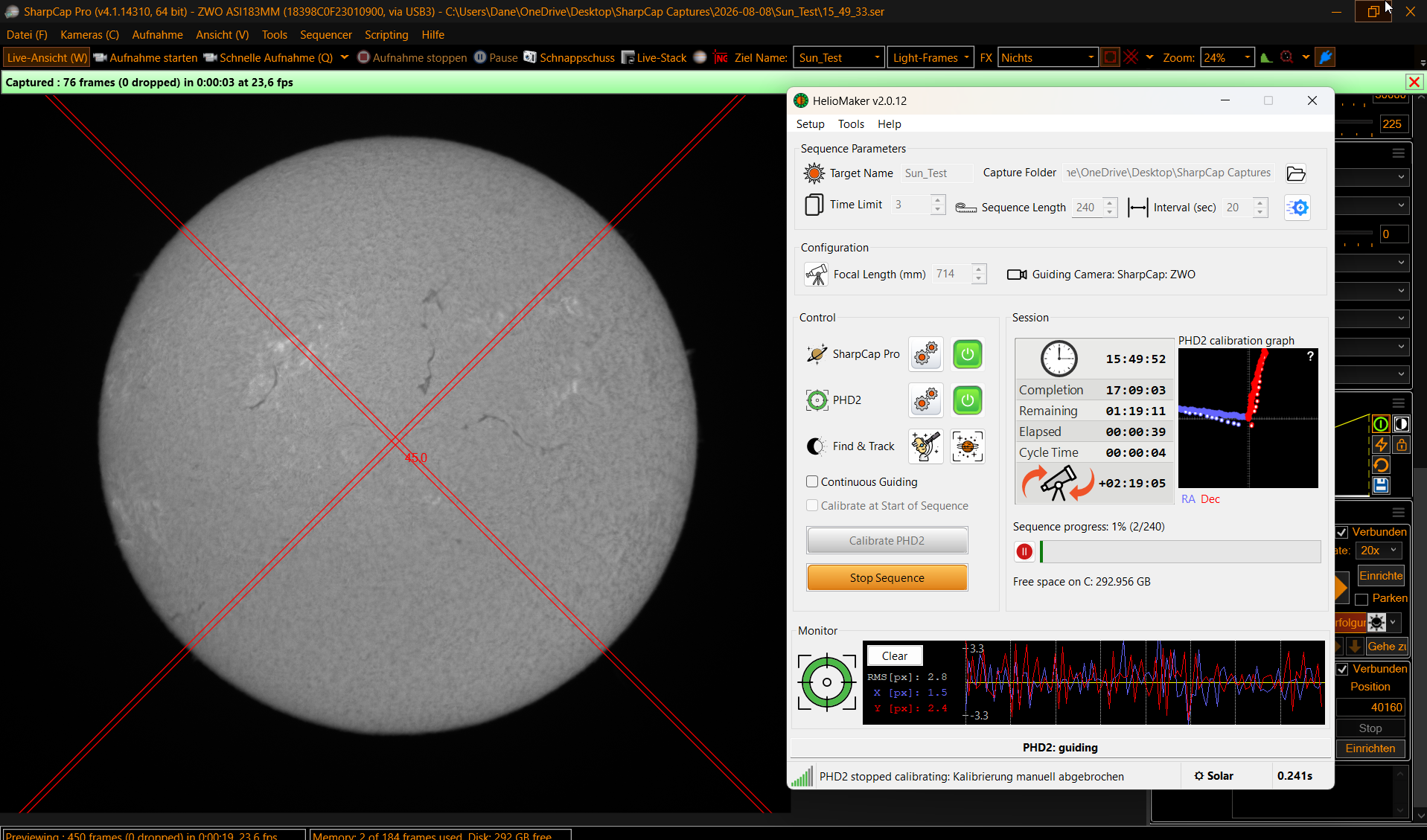Click red NC noise icon in toolbar
The height and width of the screenshot is (840, 1427).
tap(721, 57)
